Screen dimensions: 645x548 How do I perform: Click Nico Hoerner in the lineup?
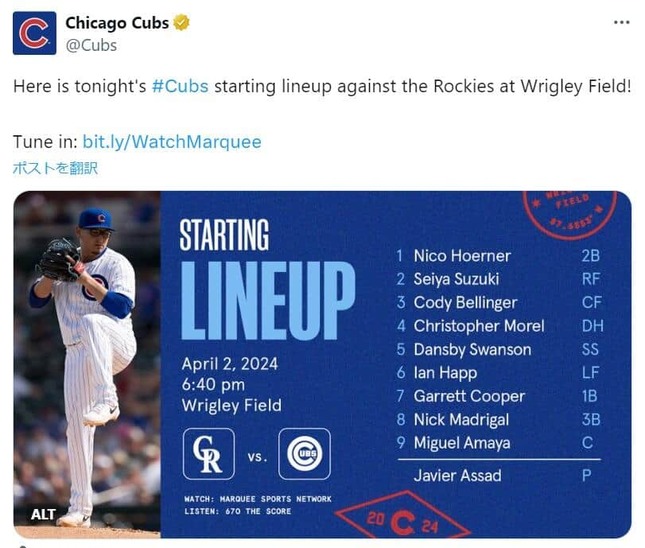[462, 256]
